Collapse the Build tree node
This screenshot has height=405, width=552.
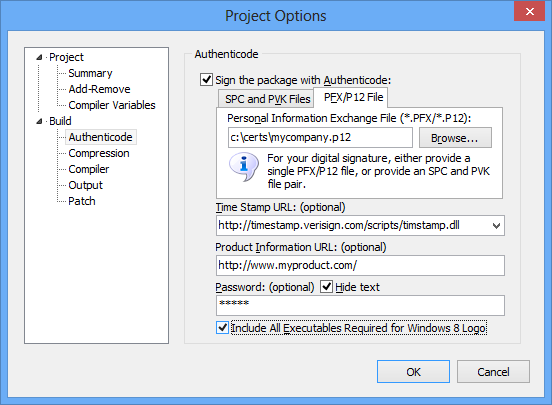click(x=39, y=121)
